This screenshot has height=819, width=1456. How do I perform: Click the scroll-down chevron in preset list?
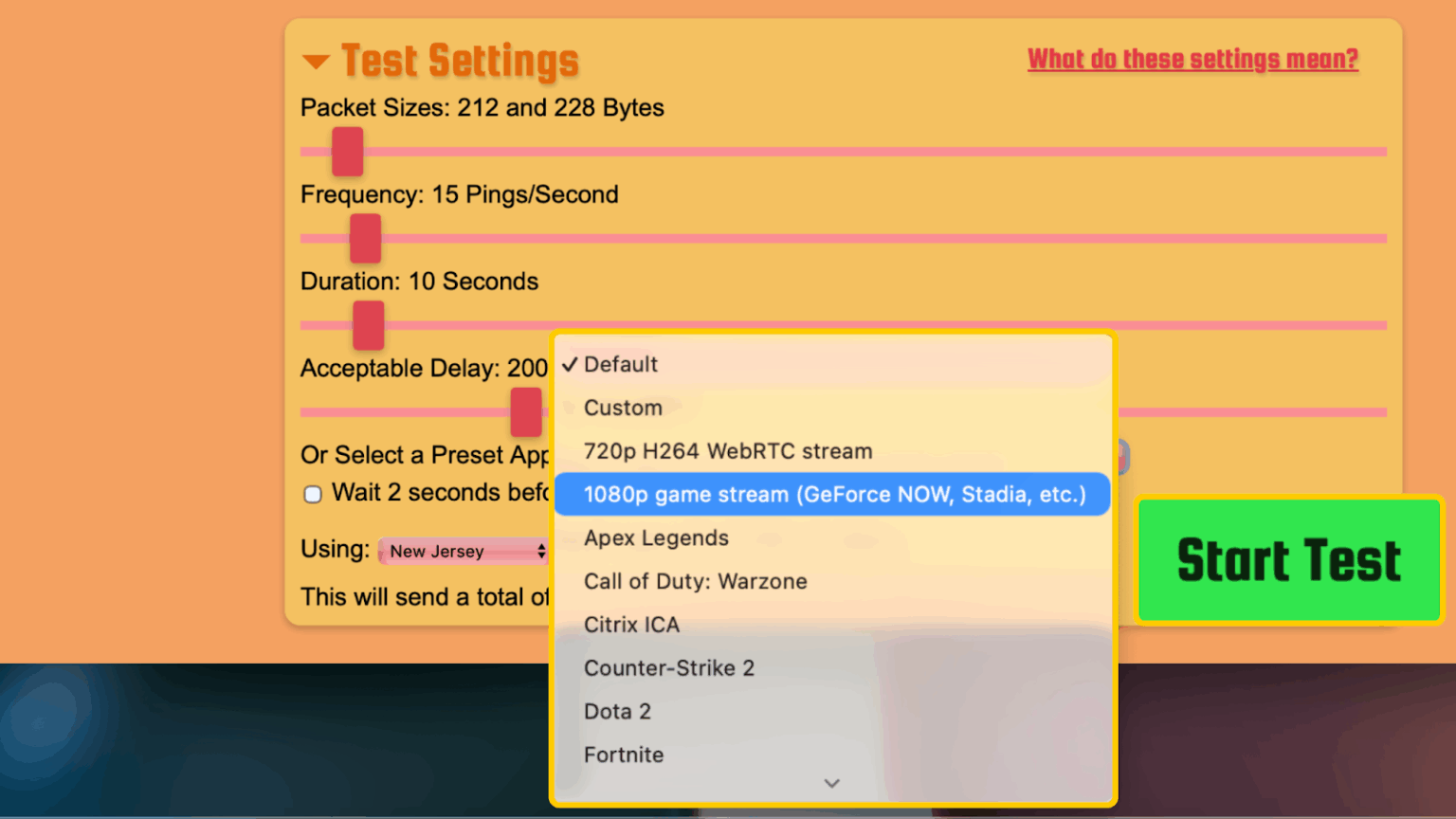coord(831,783)
